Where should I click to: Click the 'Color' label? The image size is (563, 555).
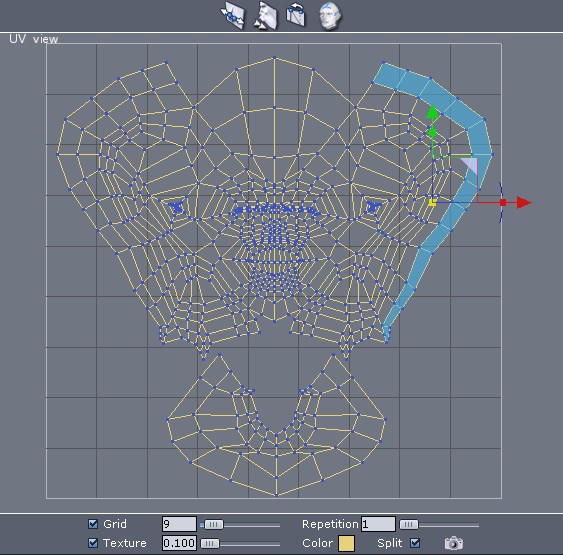click(317, 543)
